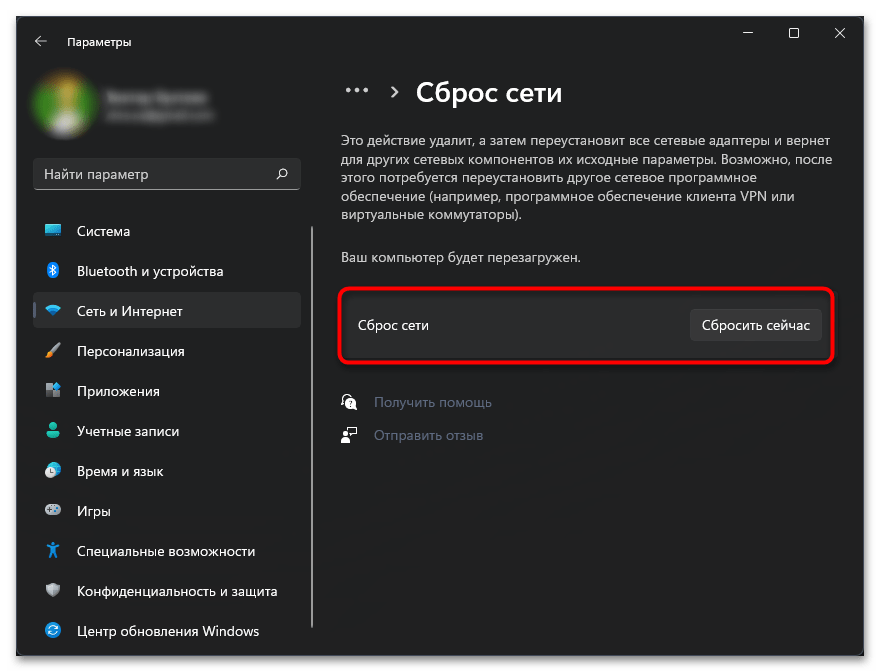Focus the Найти параметр search field
Viewport: 880px width, 672px height.
coord(167,174)
